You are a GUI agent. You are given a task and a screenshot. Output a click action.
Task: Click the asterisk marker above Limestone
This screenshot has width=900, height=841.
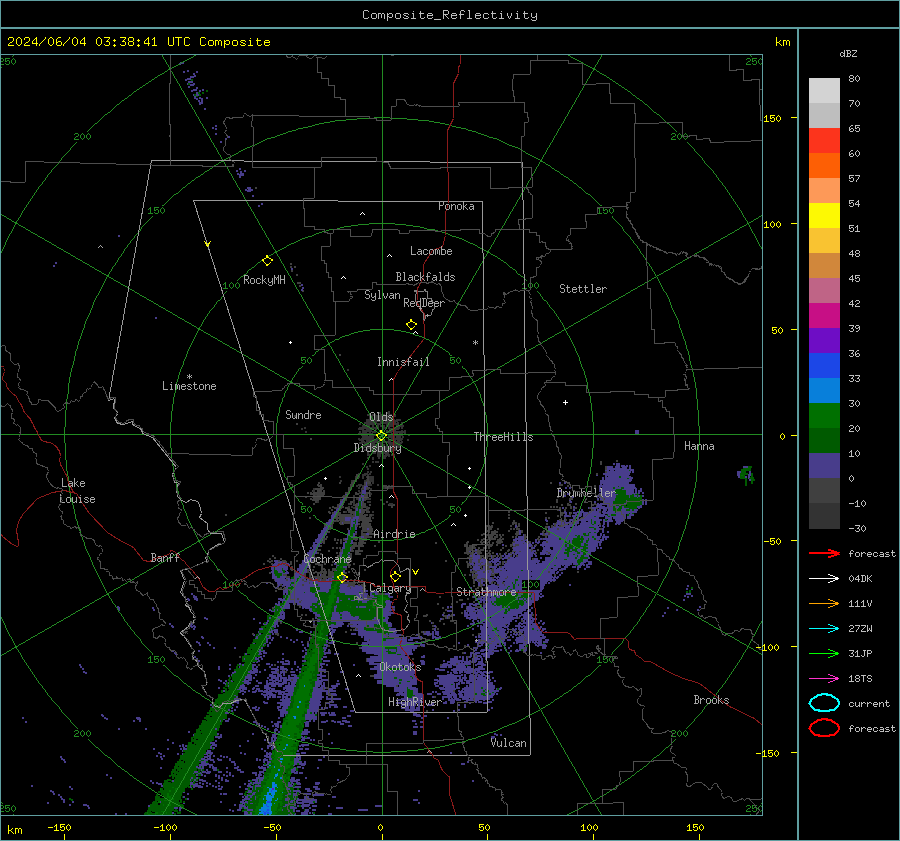189,377
